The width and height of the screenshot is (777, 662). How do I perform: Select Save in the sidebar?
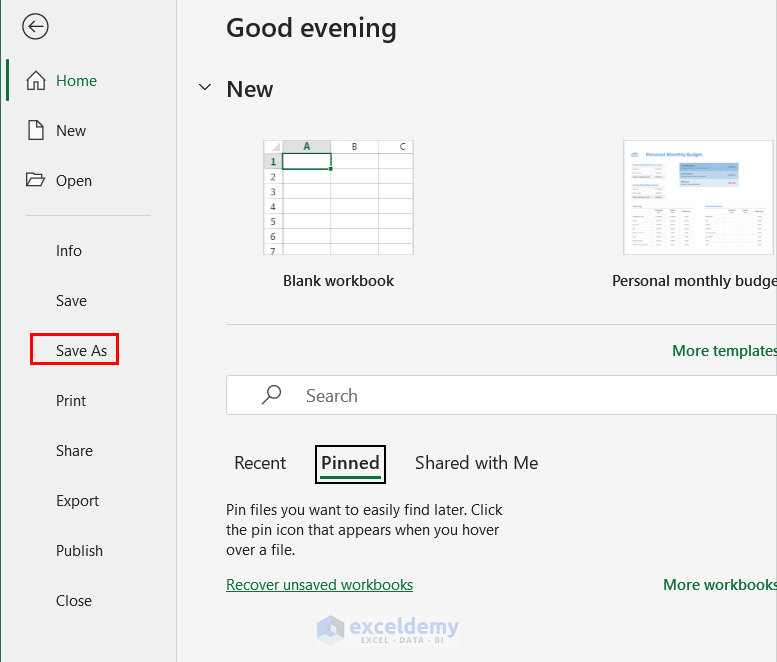(71, 301)
